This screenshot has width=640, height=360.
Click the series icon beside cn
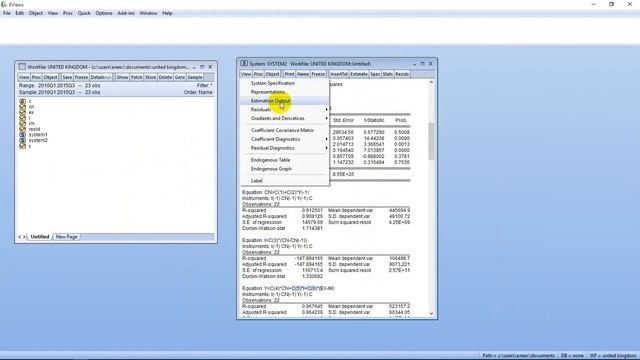(22, 107)
